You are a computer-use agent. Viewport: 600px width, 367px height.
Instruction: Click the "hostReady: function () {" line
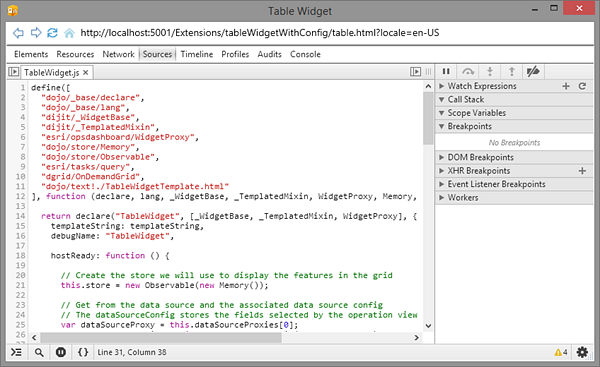pyautogui.click(x=110, y=256)
